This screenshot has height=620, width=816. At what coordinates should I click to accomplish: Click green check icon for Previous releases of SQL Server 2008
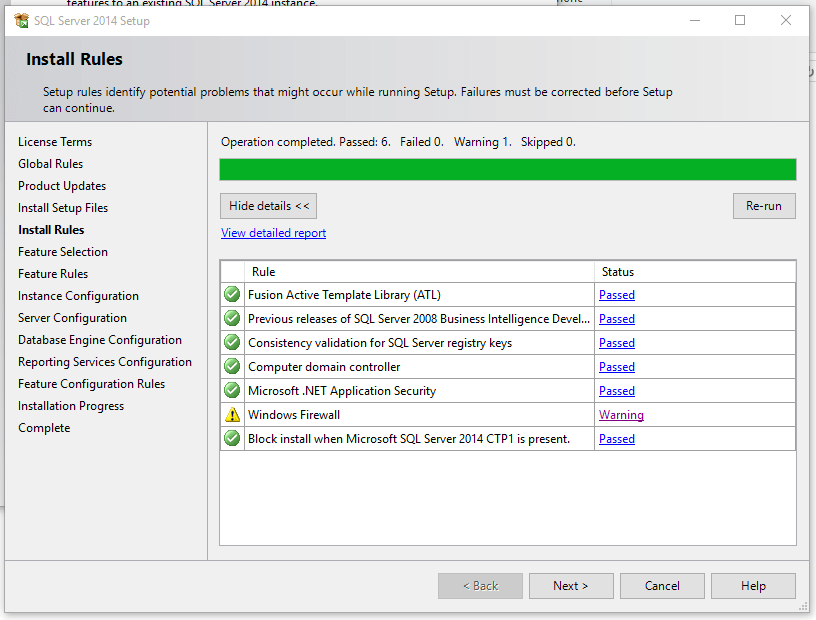[x=232, y=319]
